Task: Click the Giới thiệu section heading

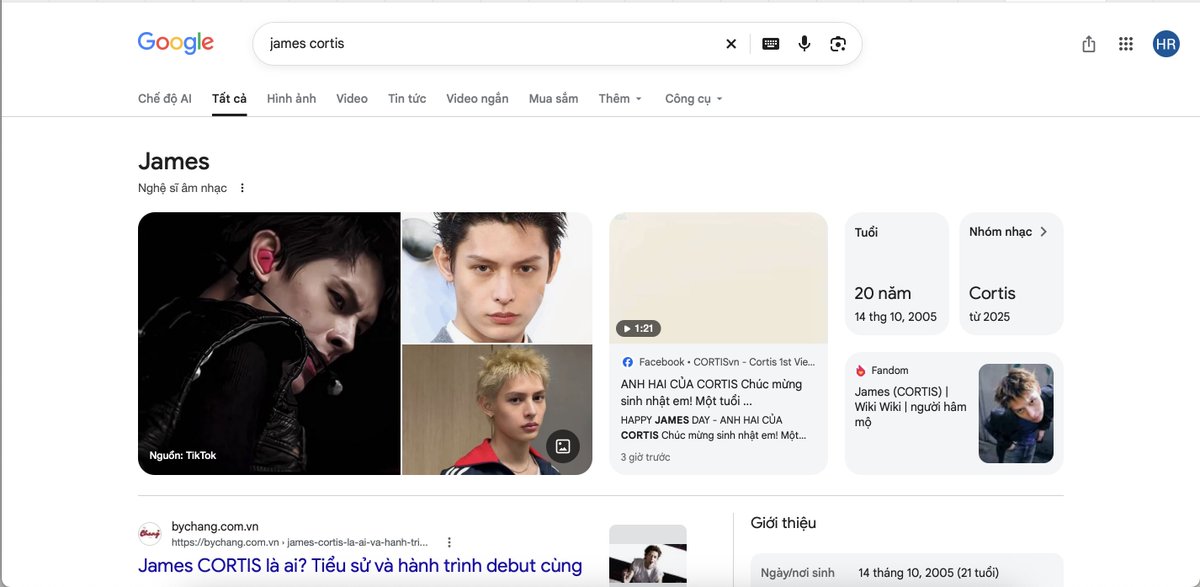Action: point(783,523)
